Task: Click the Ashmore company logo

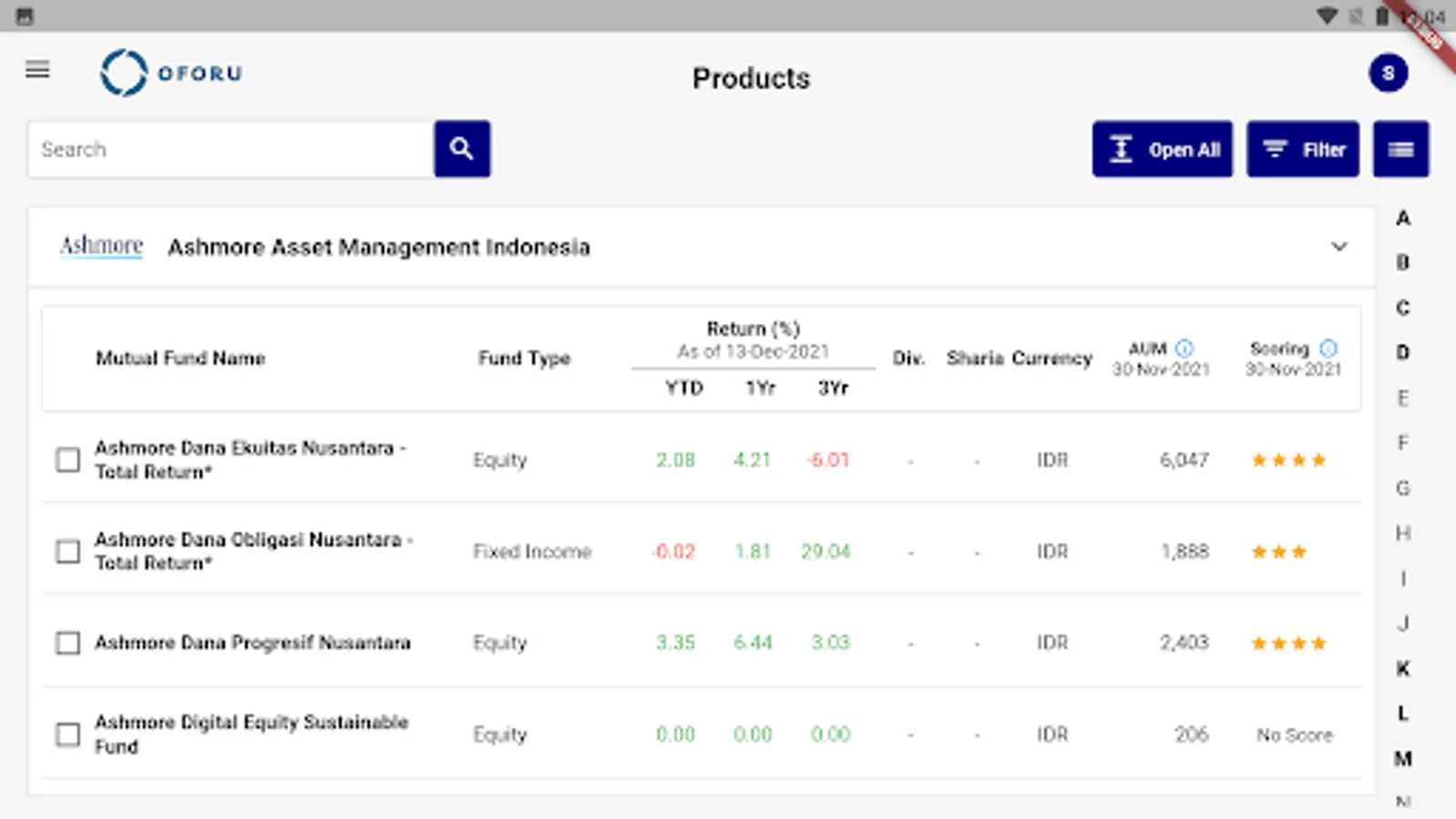Action: (x=101, y=247)
